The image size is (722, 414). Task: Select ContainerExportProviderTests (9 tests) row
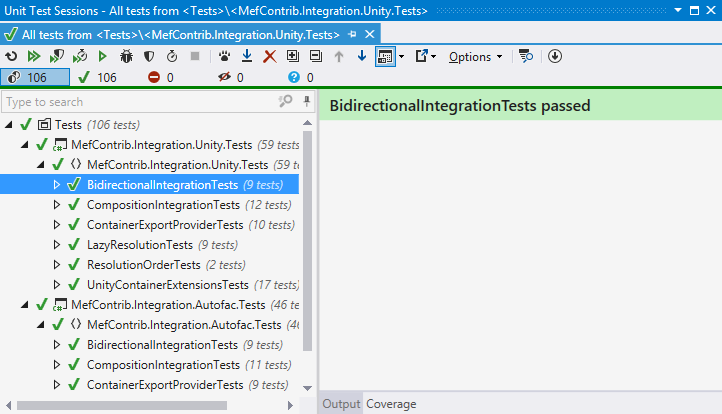[165, 385]
